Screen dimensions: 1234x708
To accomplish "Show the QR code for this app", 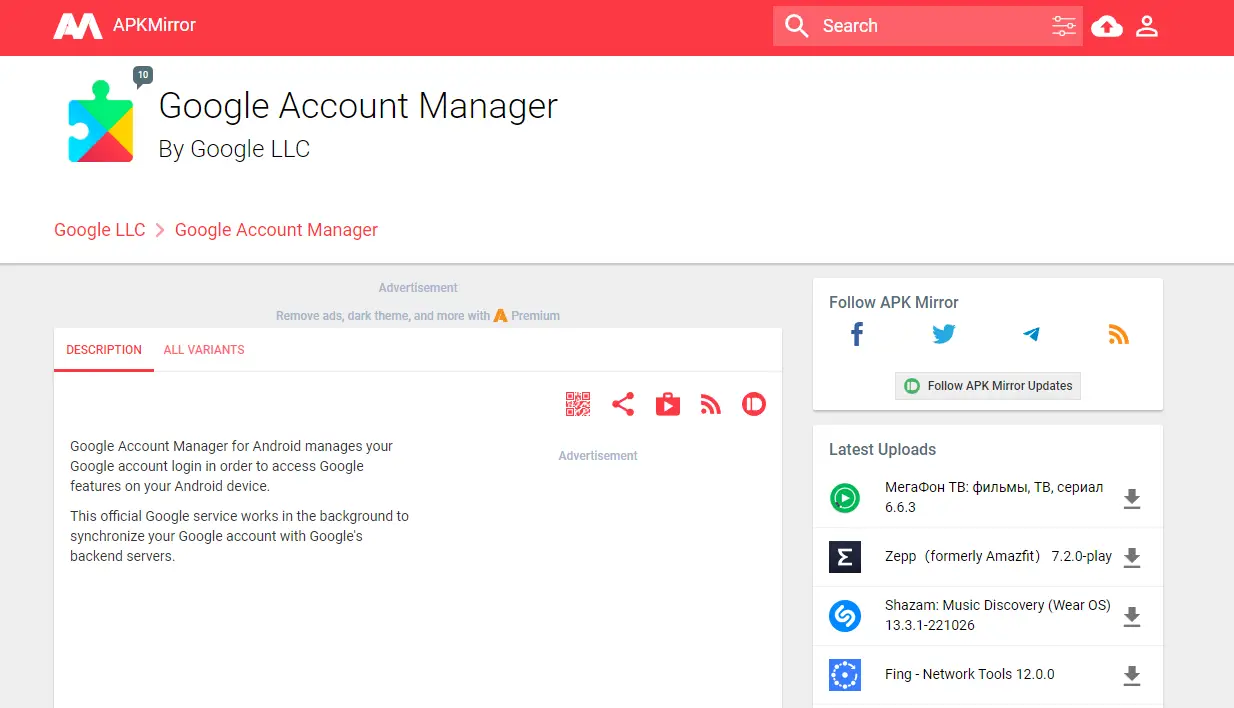I will pyautogui.click(x=578, y=404).
